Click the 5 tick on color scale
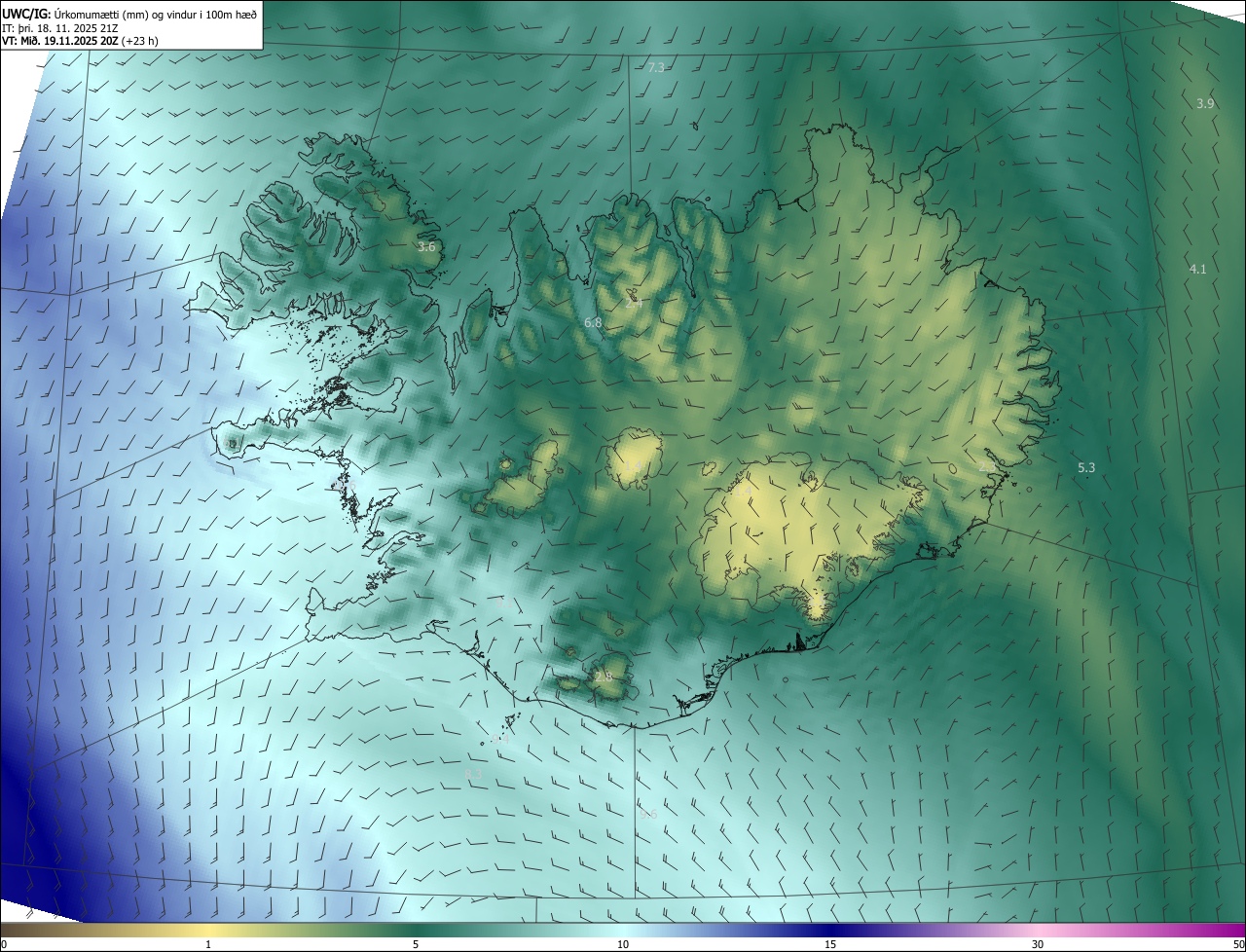This screenshot has width=1246, height=952. pos(416,944)
